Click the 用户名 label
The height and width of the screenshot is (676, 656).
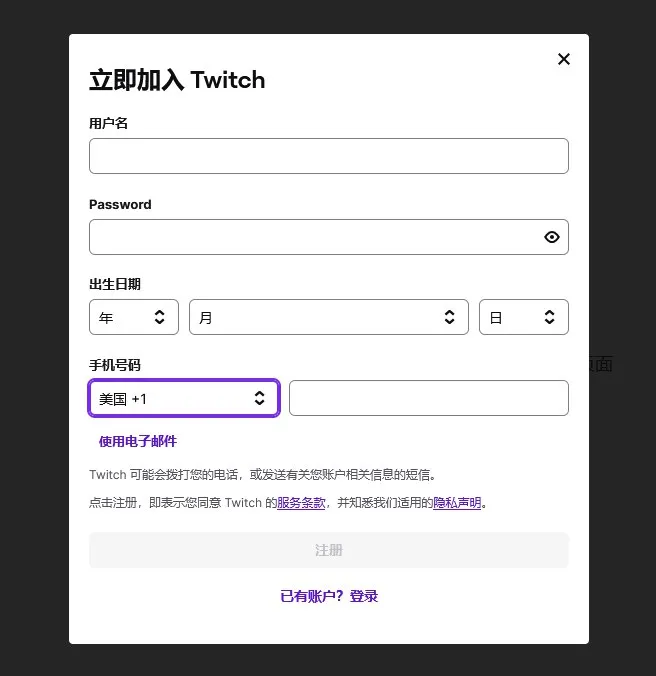pos(108,123)
